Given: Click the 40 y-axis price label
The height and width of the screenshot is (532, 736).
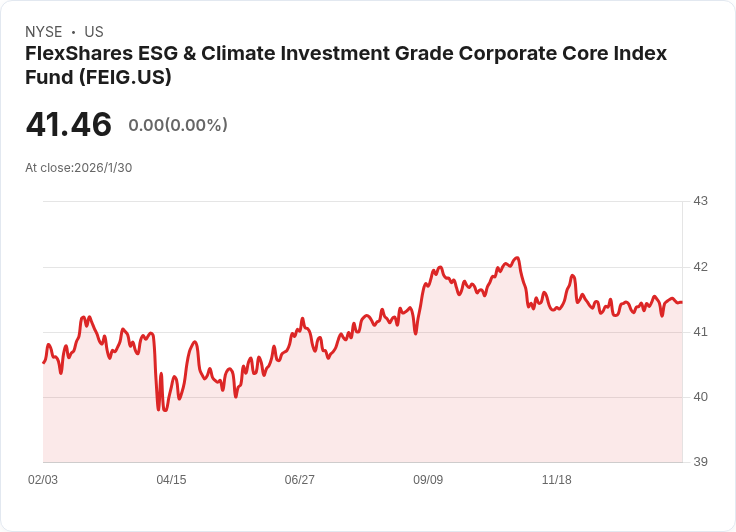Looking at the screenshot, I should click(x=700, y=397).
